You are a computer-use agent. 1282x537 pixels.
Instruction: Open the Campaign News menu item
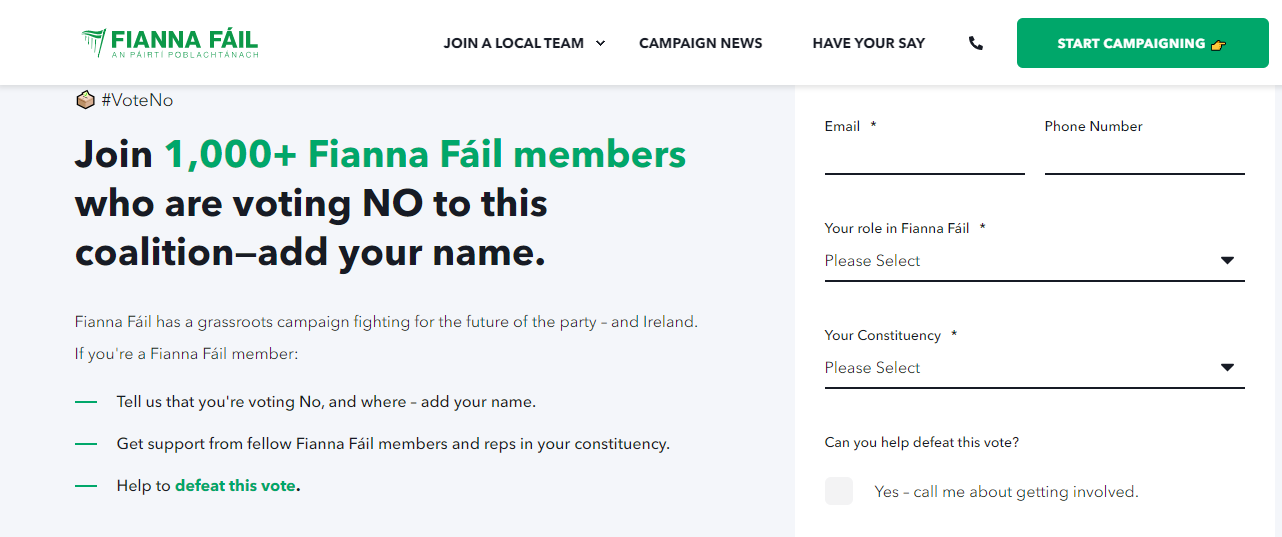(x=700, y=43)
